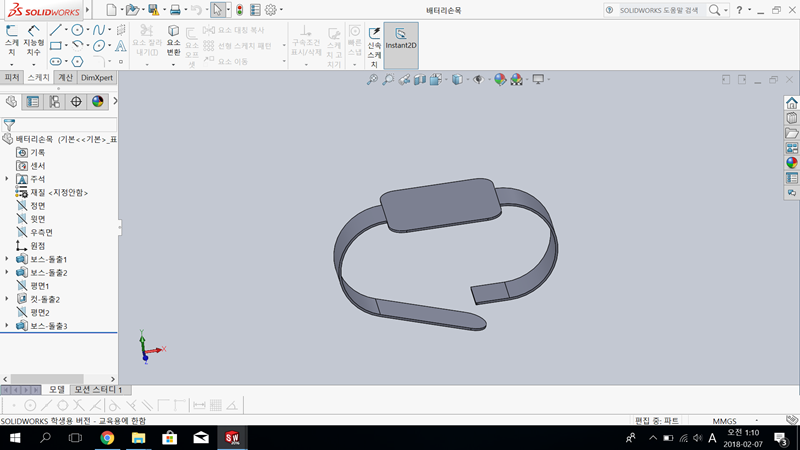Click the feature tree horizontal scrollbar

(x=47, y=379)
